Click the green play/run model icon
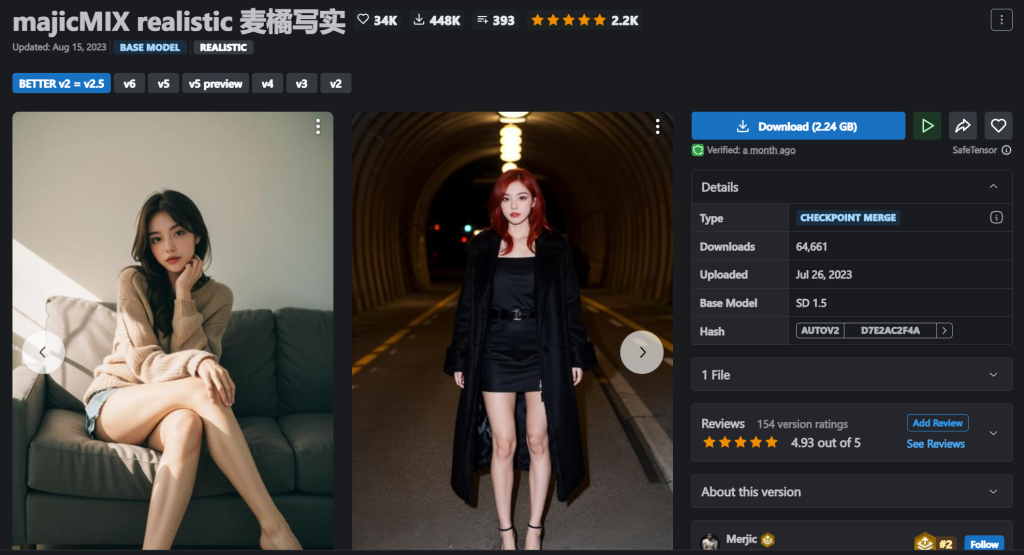This screenshot has width=1024, height=555. 928,126
